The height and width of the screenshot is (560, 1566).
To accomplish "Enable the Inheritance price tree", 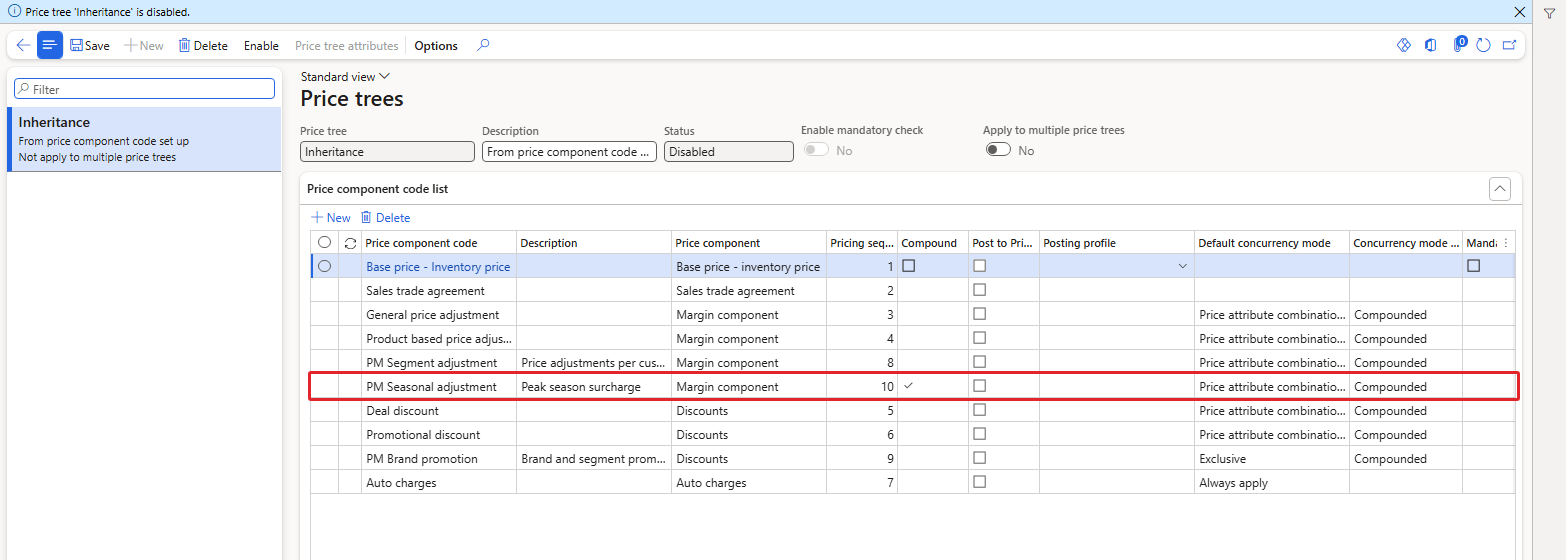I will coord(261,46).
